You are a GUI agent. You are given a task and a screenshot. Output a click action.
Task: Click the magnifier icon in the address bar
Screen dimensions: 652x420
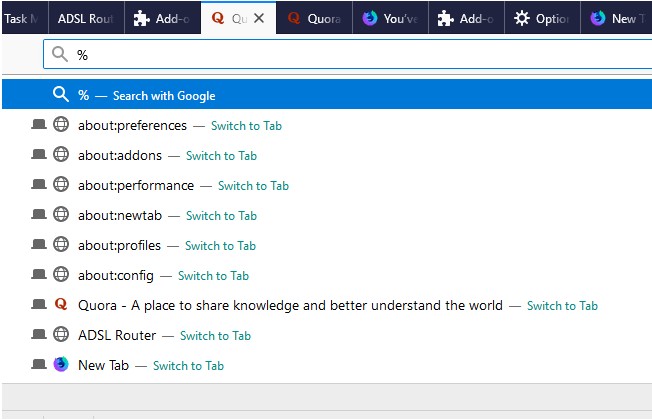click(60, 55)
